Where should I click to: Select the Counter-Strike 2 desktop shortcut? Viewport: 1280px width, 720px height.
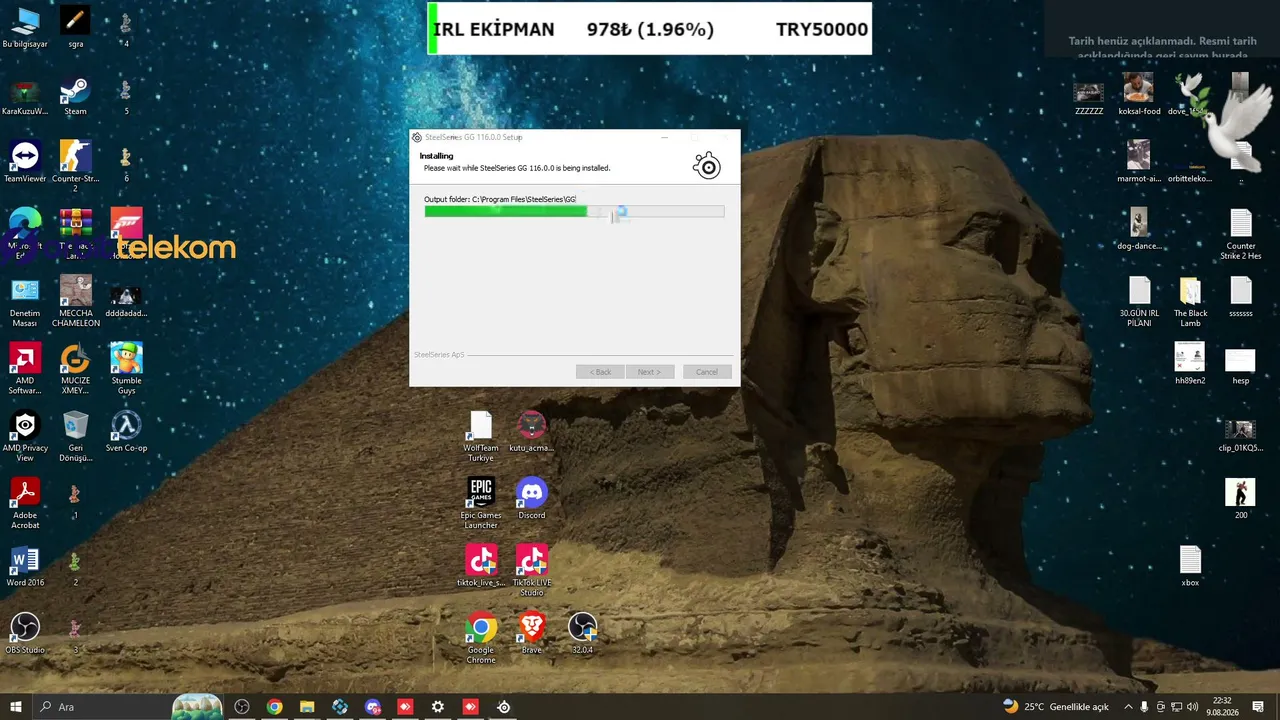click(x=75, y=167)
